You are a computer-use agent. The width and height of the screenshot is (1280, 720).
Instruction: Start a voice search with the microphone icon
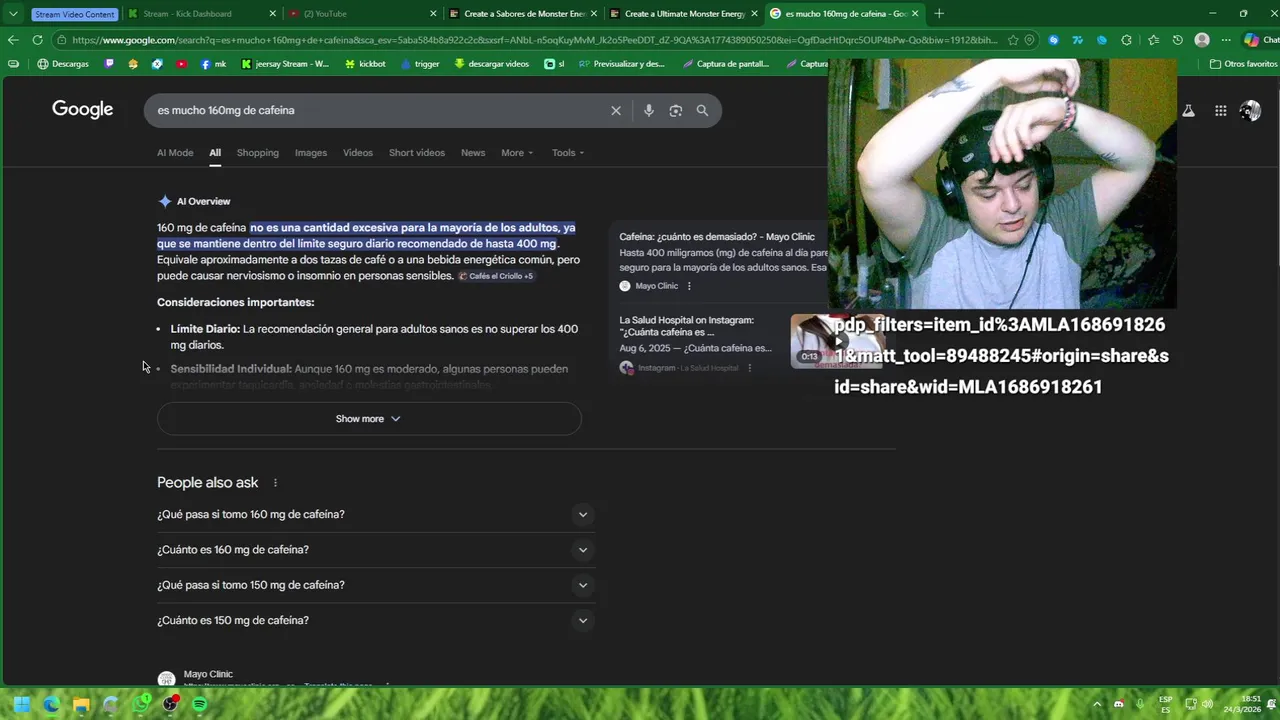(649, 111)
